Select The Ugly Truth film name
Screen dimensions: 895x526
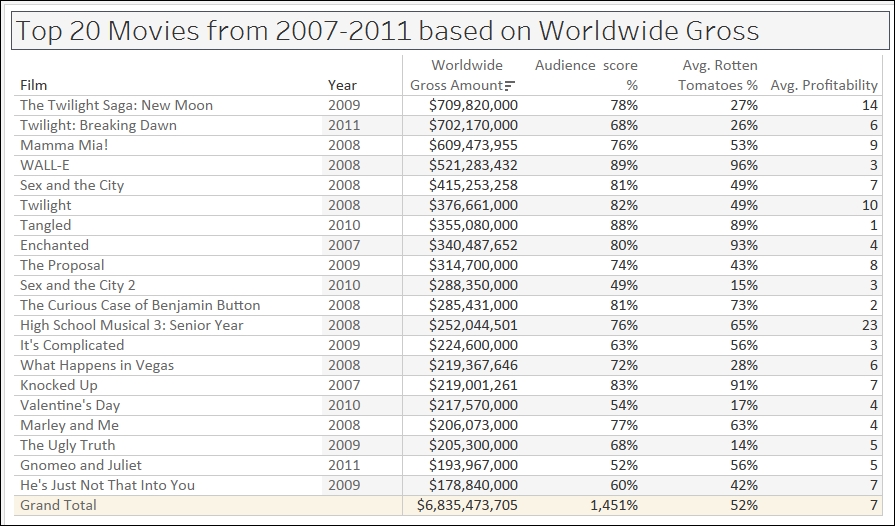tap(67, 445)
